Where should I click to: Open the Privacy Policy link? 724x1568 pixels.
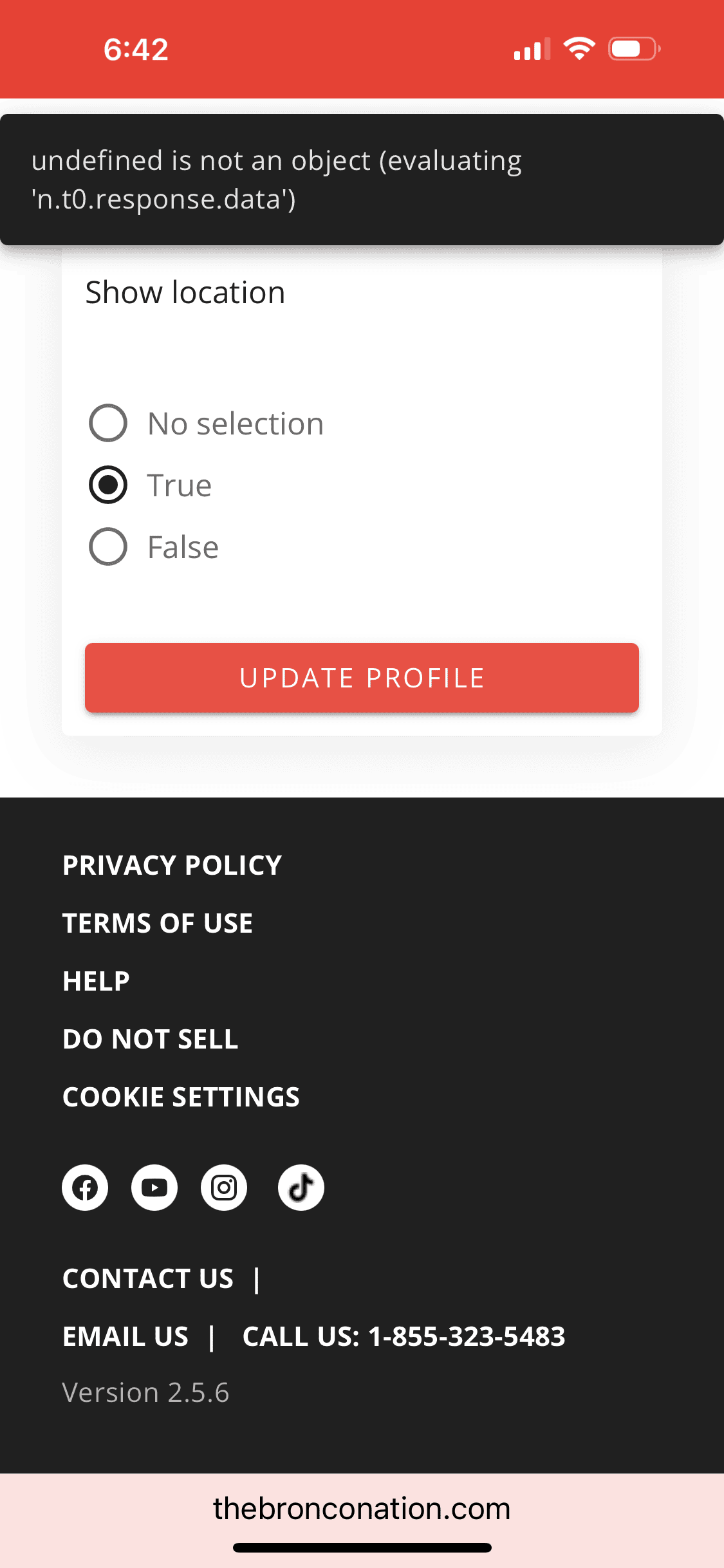tap(172, 865)
